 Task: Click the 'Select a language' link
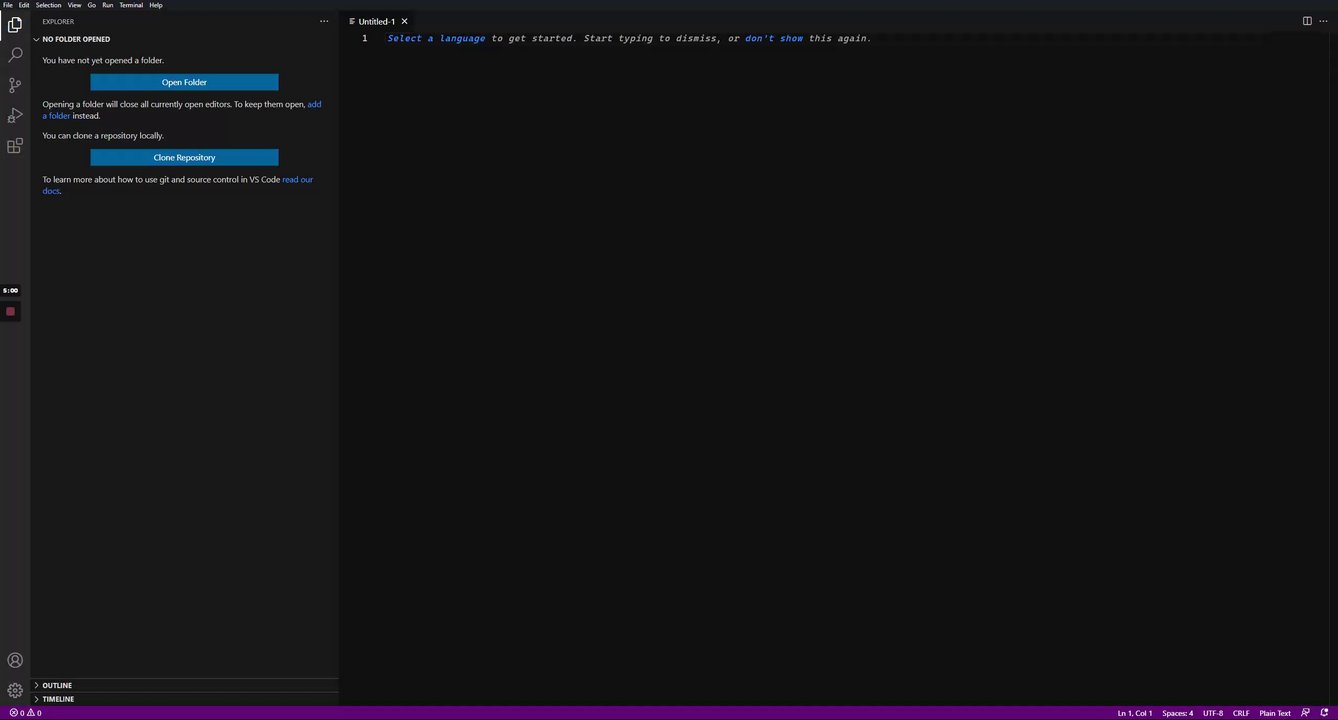point(436,38)
